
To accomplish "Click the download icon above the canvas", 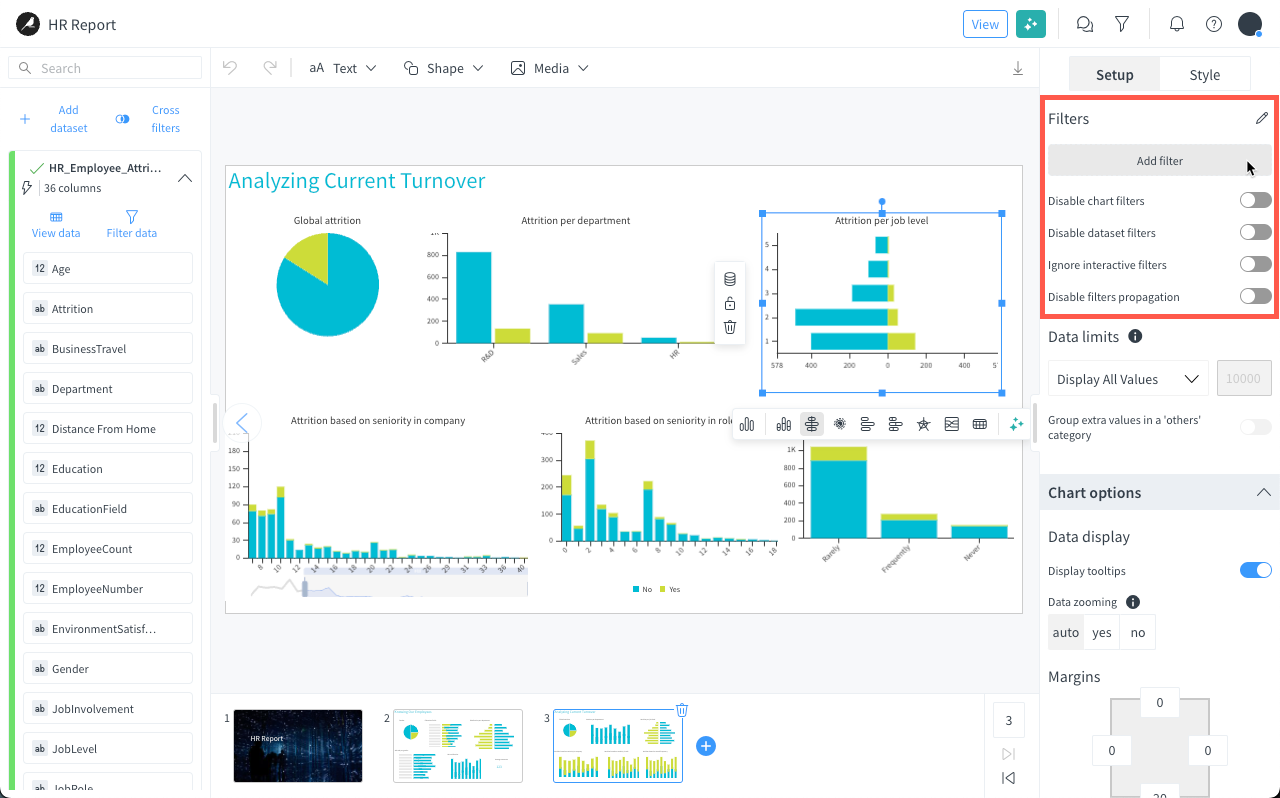I will point(1018,68).
